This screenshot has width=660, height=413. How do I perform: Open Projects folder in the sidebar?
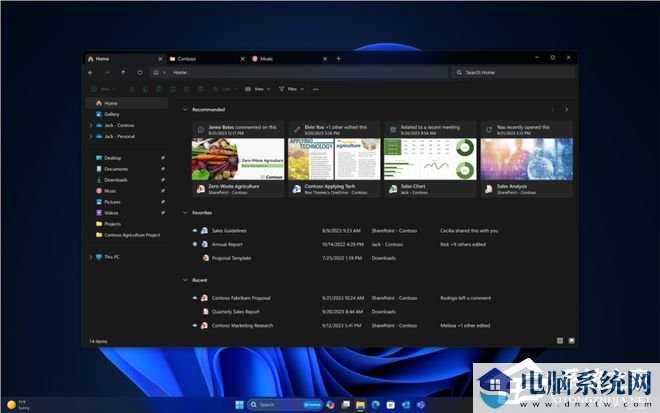109,224
